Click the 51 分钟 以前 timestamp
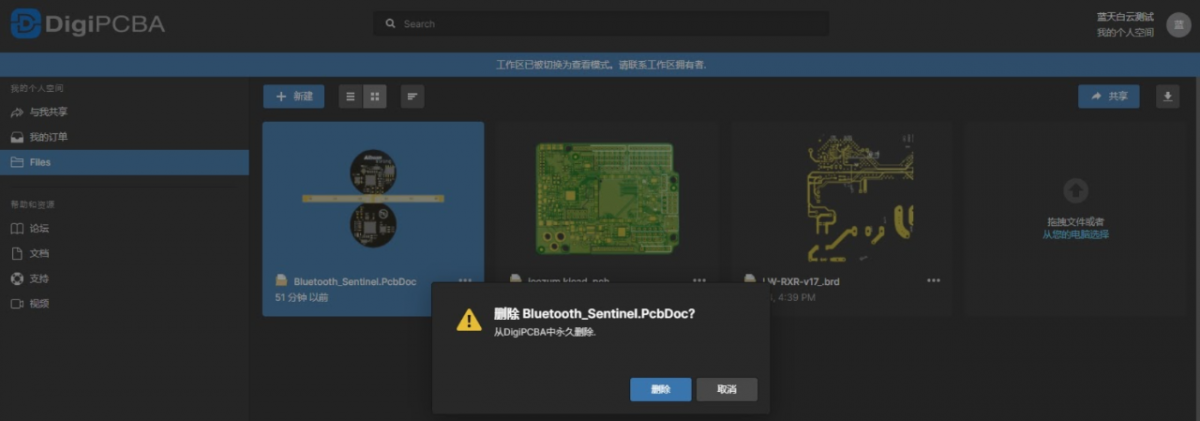The image size is (1200, 421). pos(301,298)
